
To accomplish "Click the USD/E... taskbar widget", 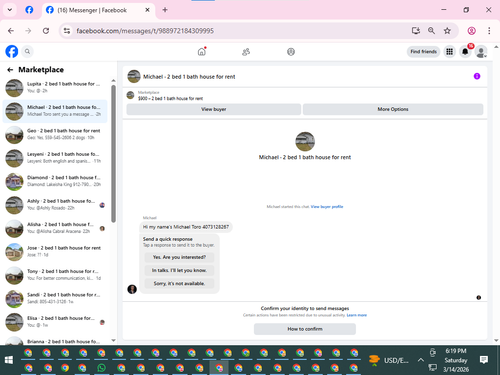I will [389, 360].
